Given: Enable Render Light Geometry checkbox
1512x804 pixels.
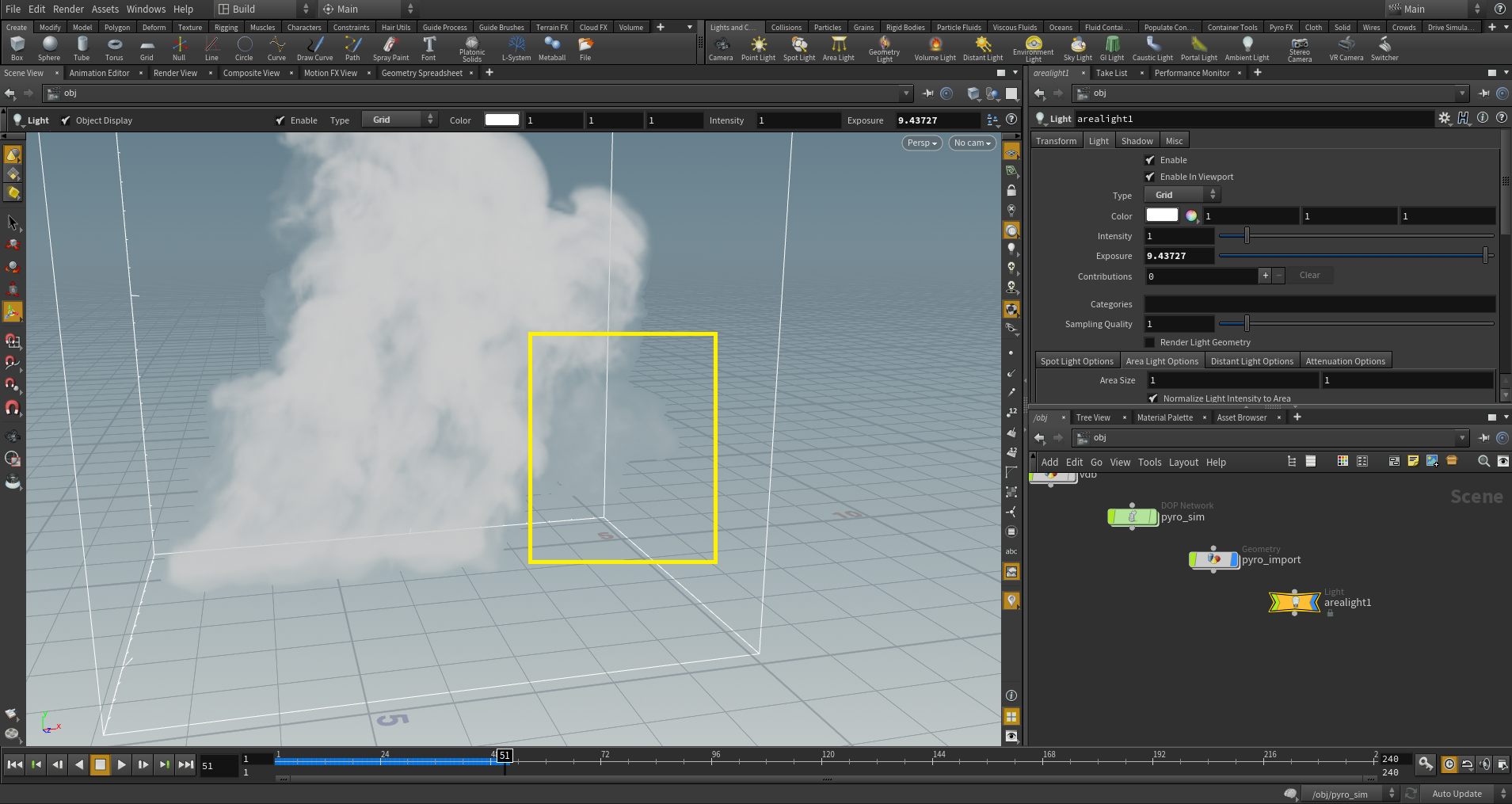Looking at the screenshot, I should click(1150, 342).
